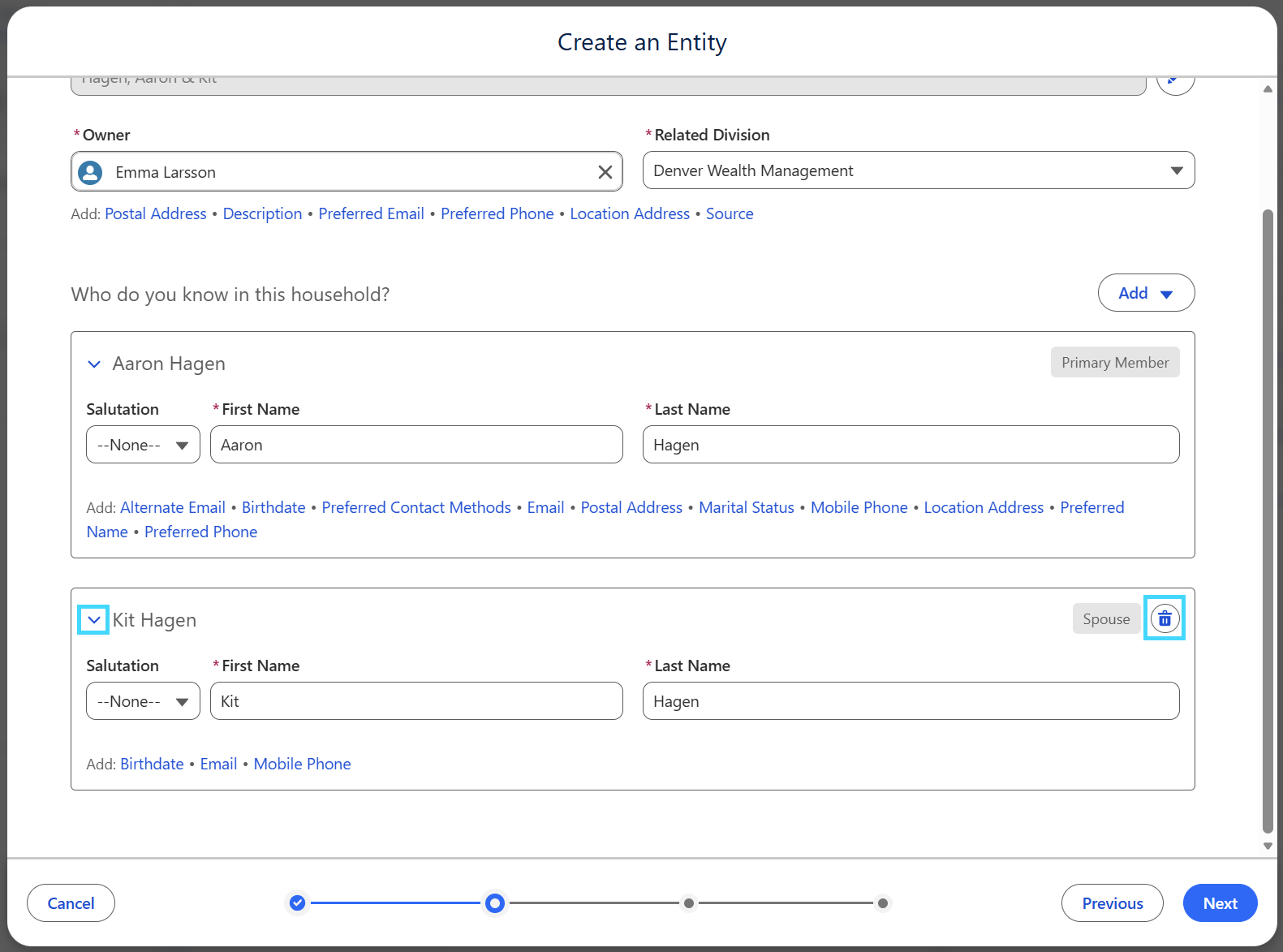Add household Preferred Email field
Image resolution: width=1283 pixels, height=952 pixels.
tap(371, 213)
